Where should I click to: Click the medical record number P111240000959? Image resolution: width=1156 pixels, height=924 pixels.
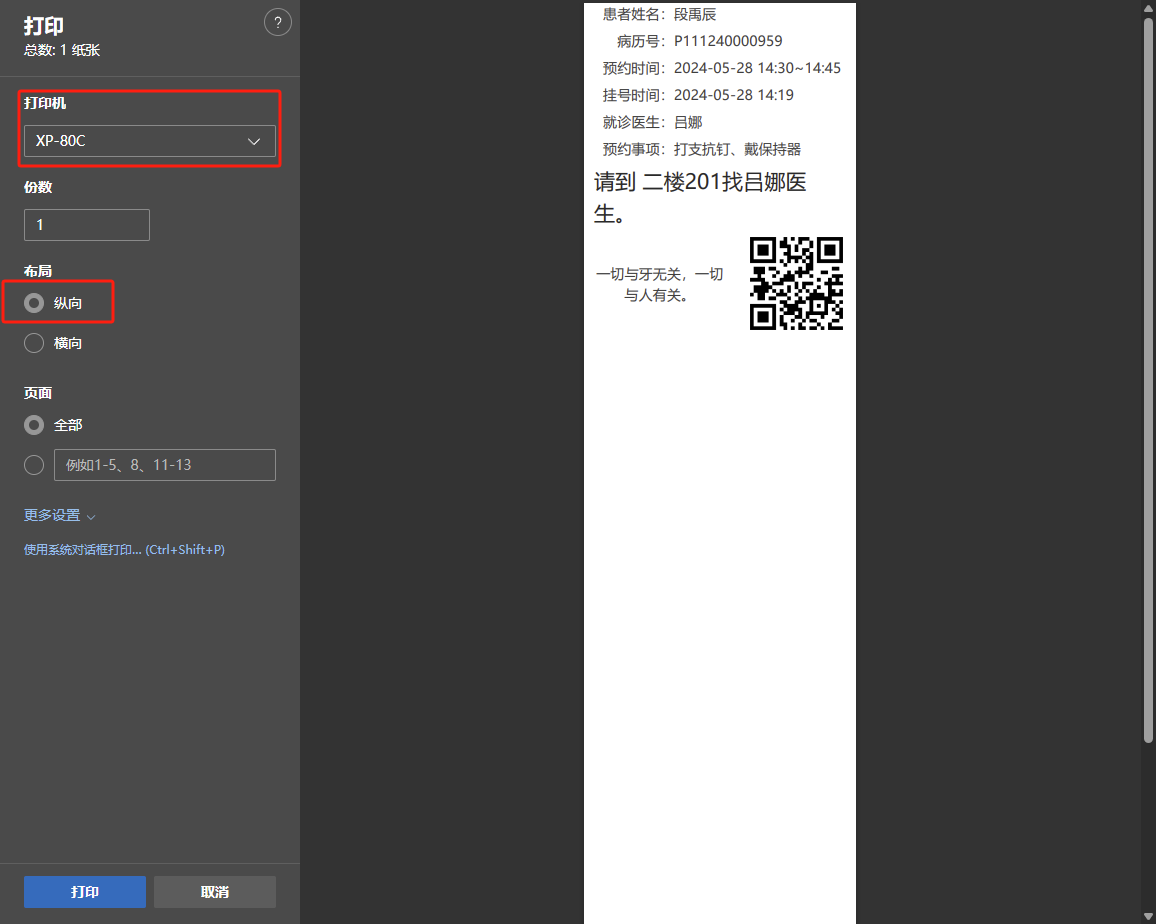(728, 41)
